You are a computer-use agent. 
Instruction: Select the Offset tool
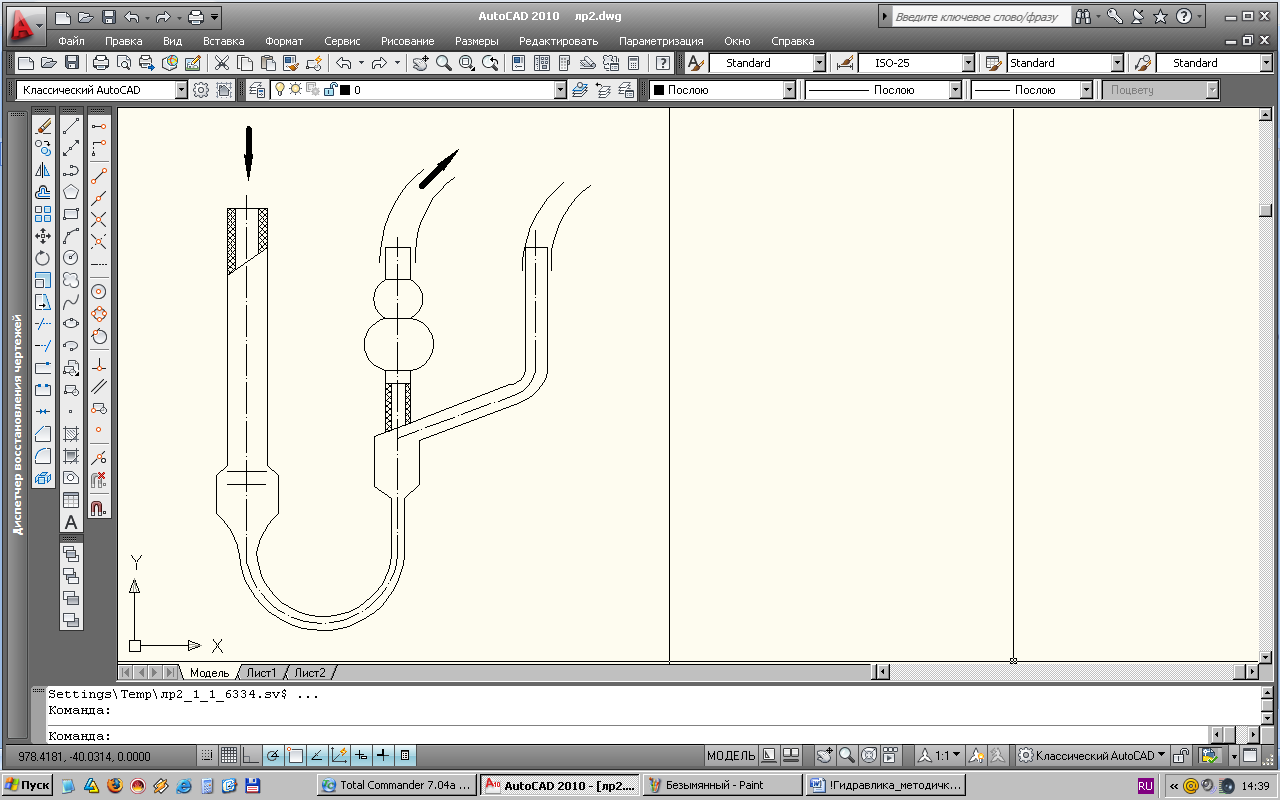[43, 192]
